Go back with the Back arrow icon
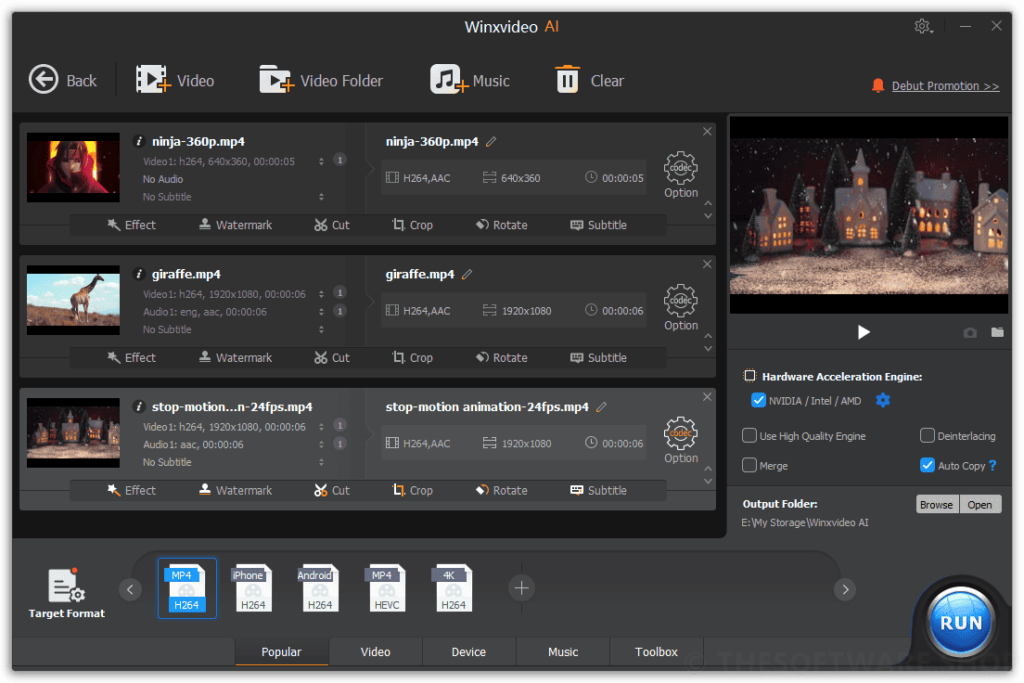 [x=44, y=80]
